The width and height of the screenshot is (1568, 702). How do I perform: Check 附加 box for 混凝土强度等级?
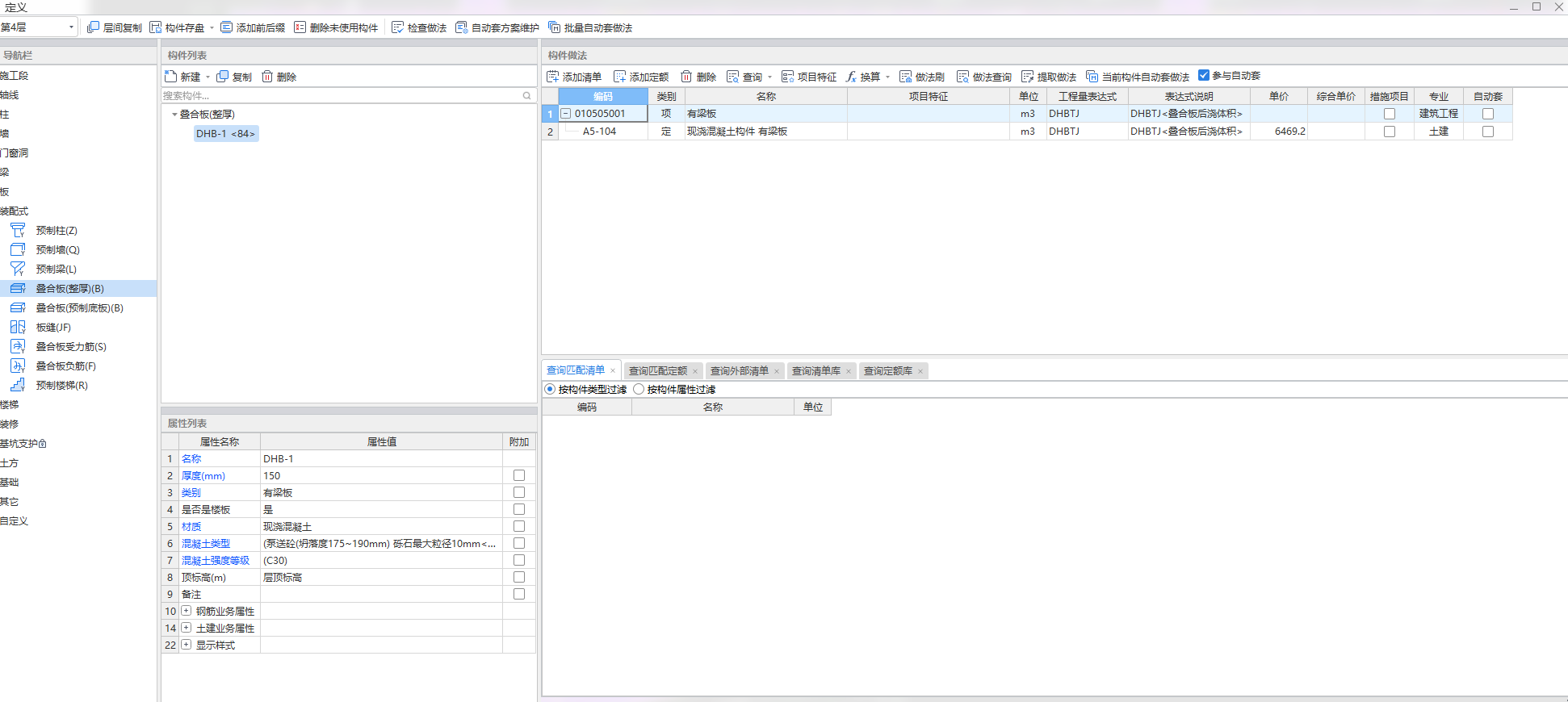pos(519,561)
